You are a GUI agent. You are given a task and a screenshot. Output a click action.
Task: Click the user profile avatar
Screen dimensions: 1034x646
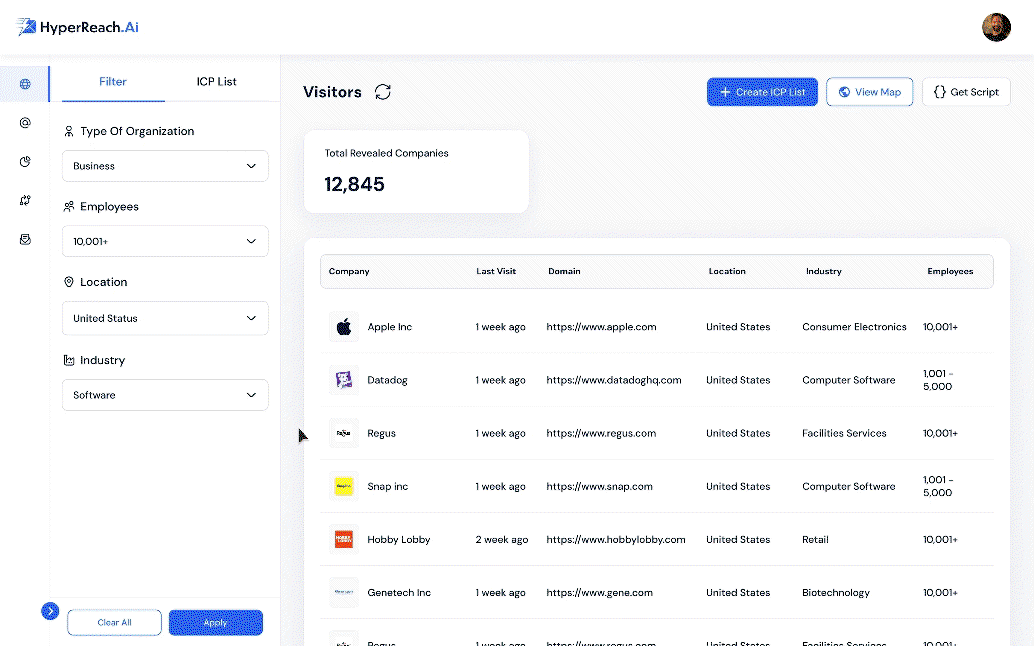click(x=996, y=27)
